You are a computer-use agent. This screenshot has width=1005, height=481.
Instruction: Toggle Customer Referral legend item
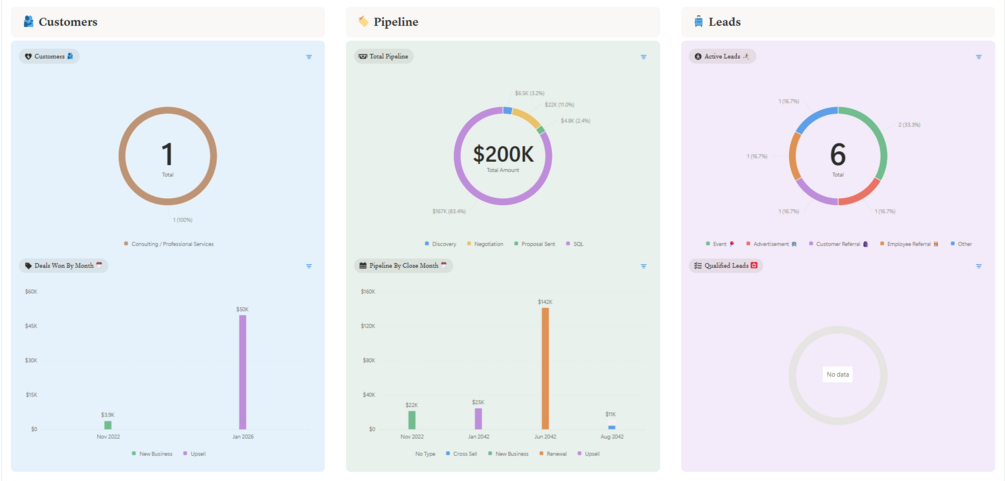coord(838,244)
